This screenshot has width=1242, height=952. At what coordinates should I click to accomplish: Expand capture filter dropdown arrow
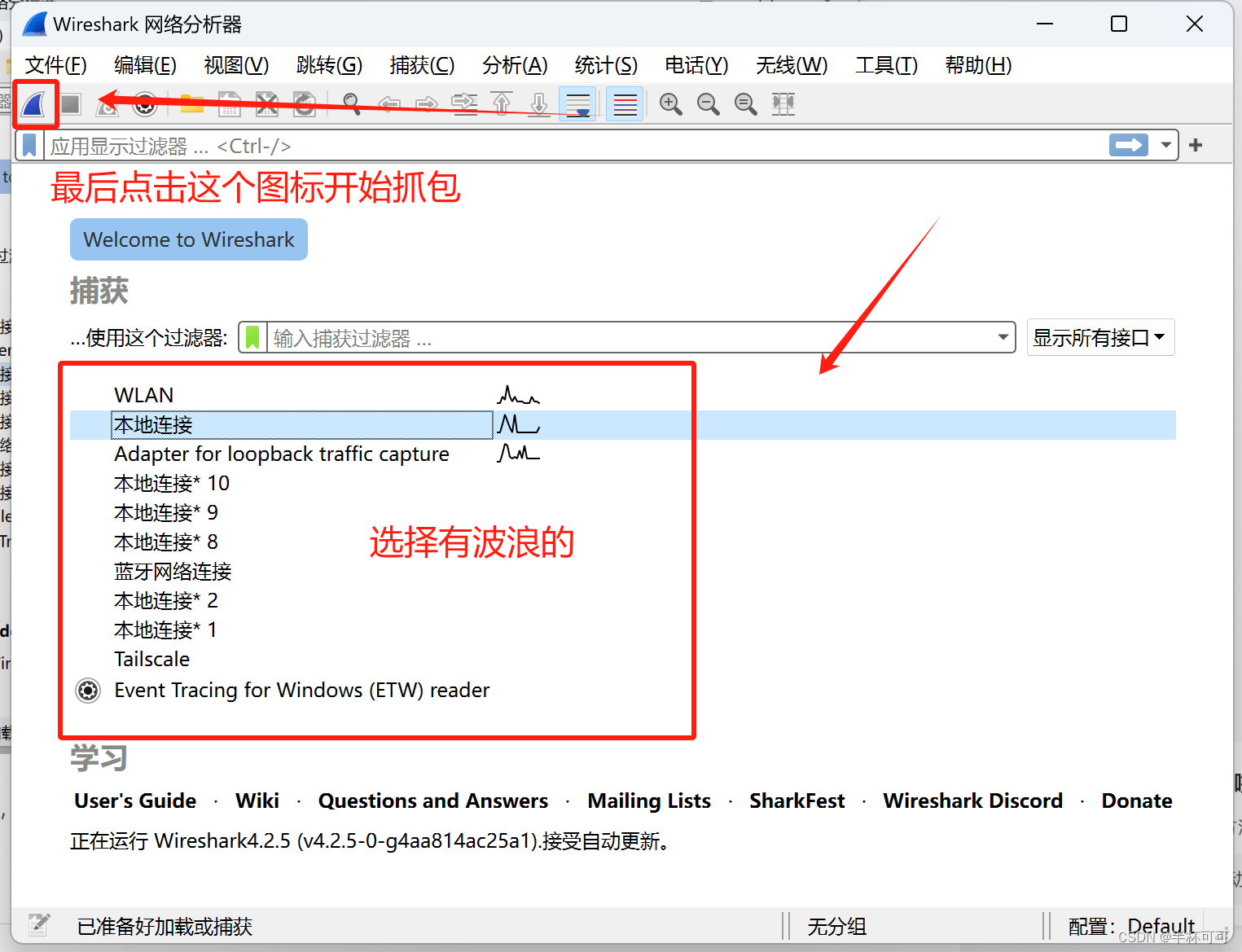tap(1003, 337)
